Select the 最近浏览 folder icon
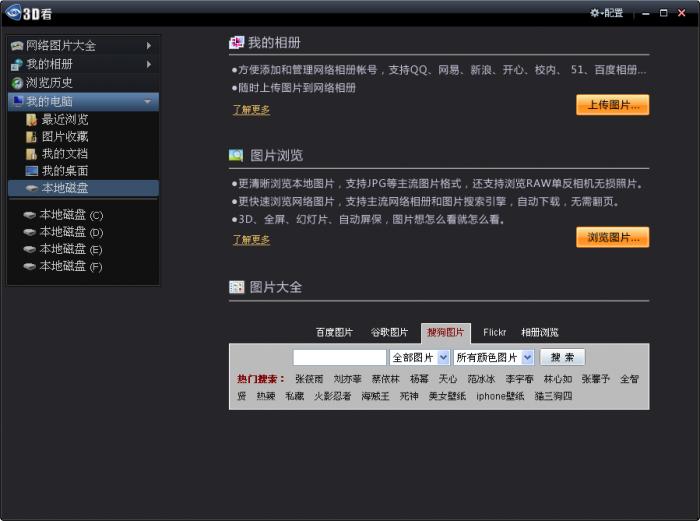The image size is (700, 521). (x=31, y=120)
